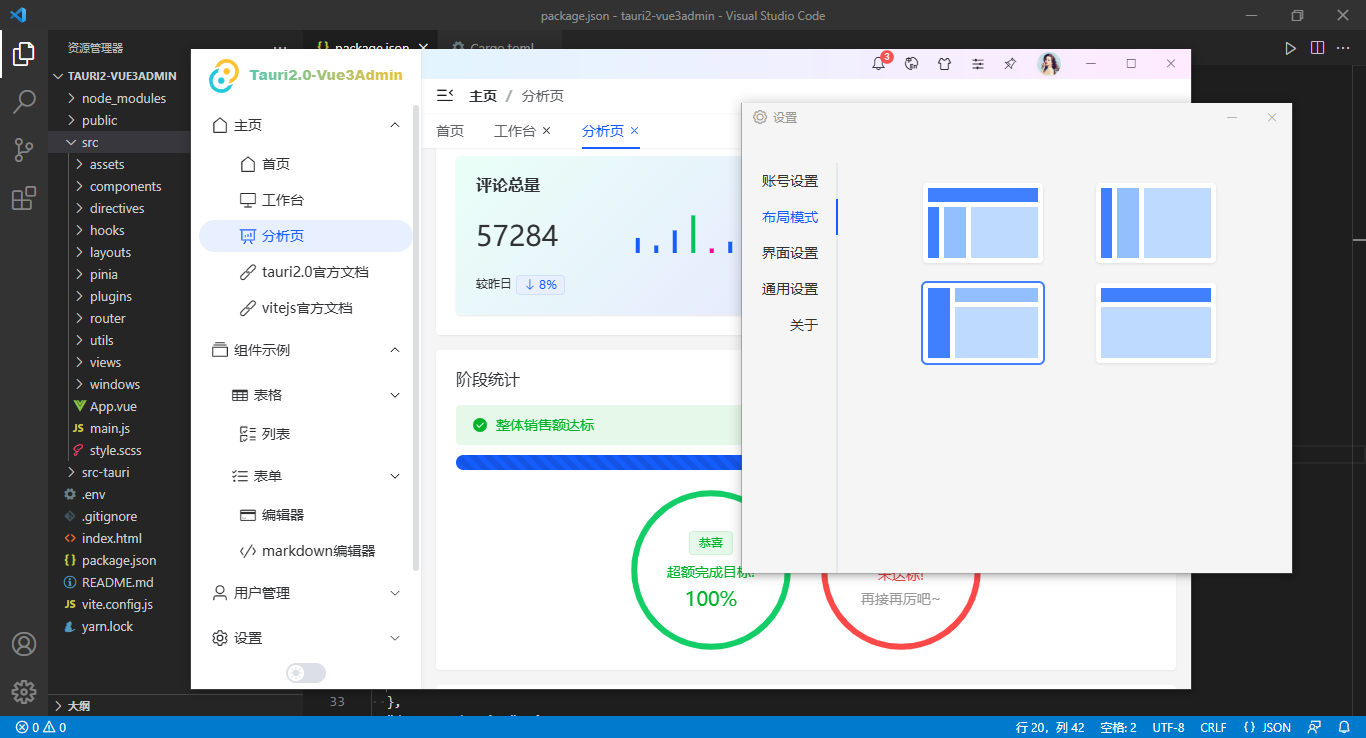Pin the window using the pin icon
This screenshot has height=738, width=1366.
click(x=1010, y=62)
